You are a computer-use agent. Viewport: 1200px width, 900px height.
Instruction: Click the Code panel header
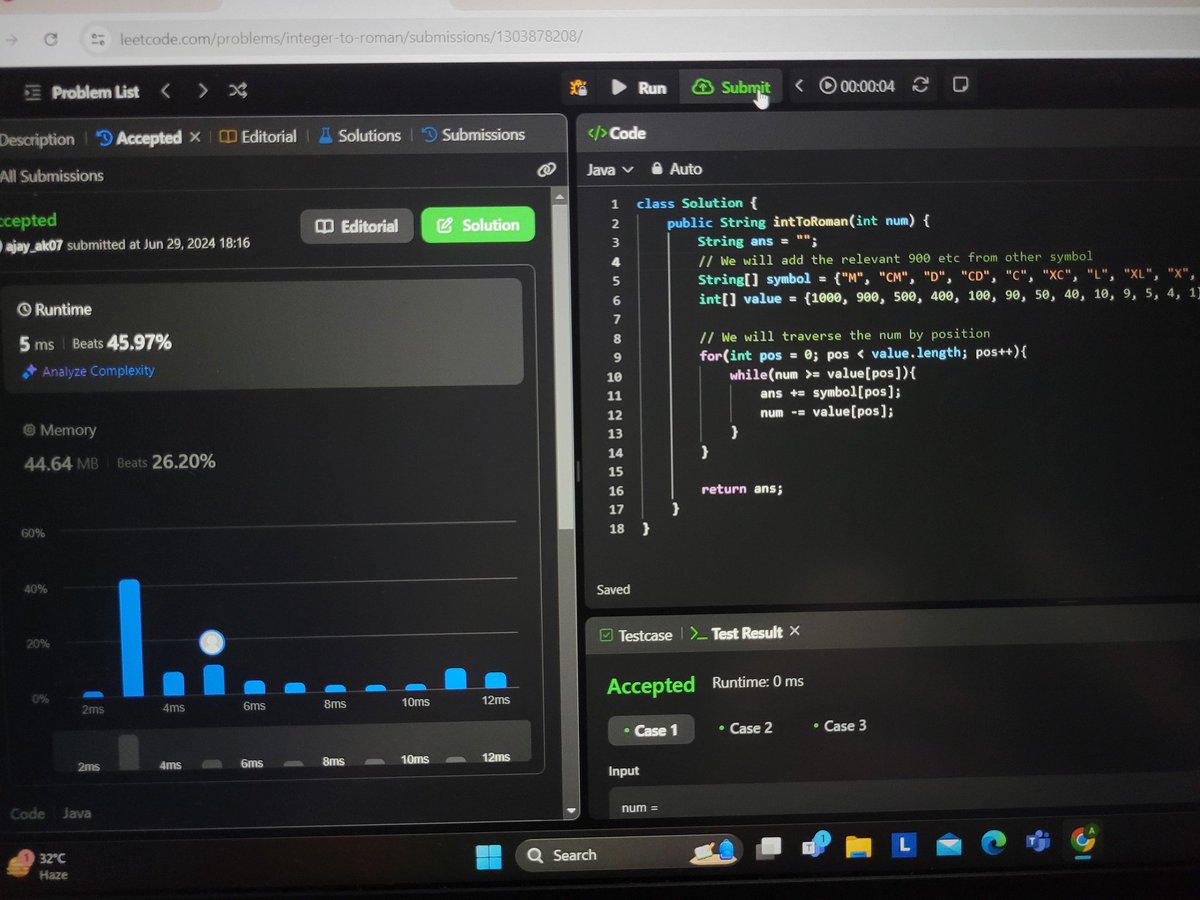[x=616, y=133]
